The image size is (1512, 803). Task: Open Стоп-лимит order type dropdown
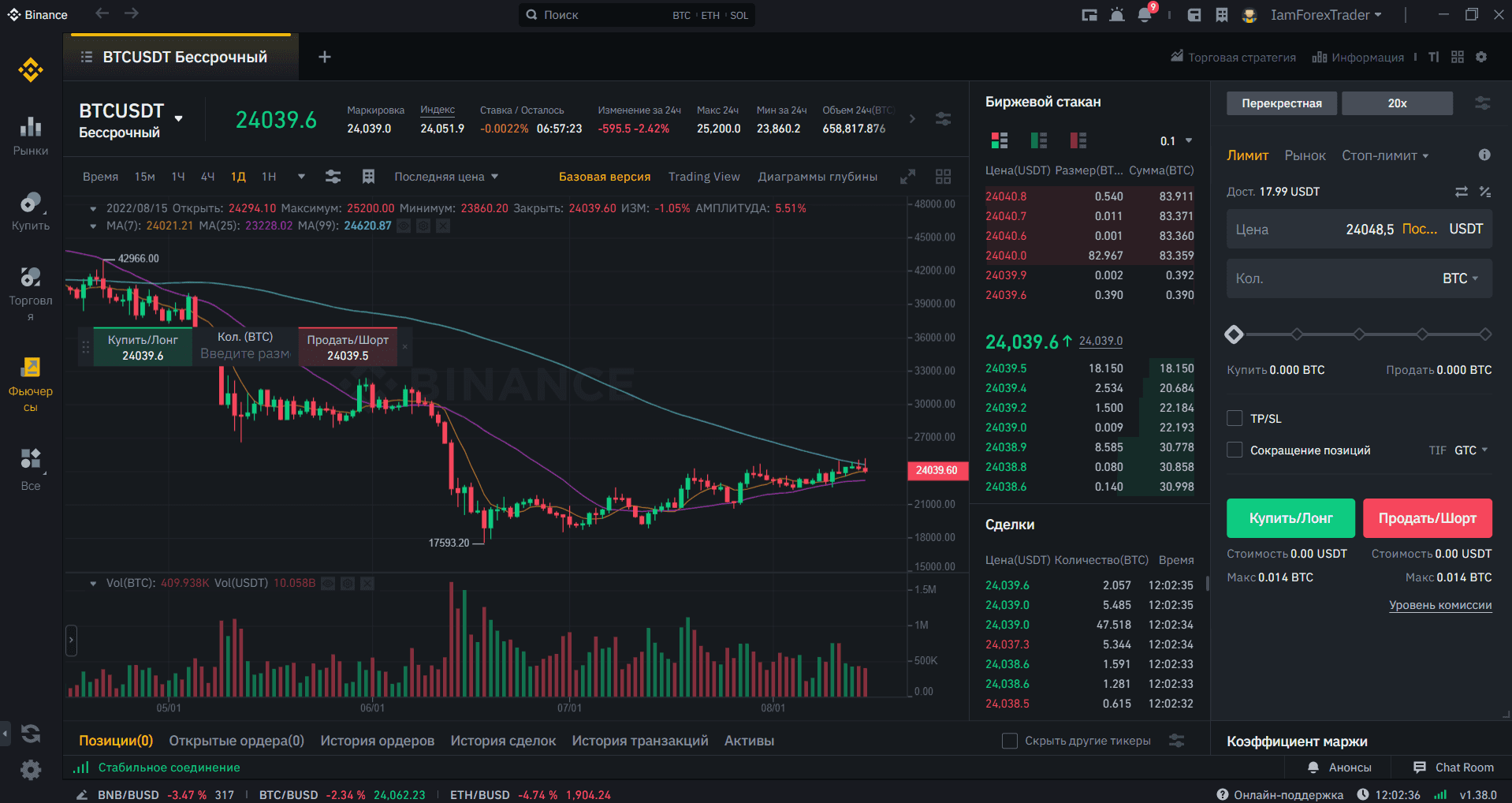coord(1385,155)
